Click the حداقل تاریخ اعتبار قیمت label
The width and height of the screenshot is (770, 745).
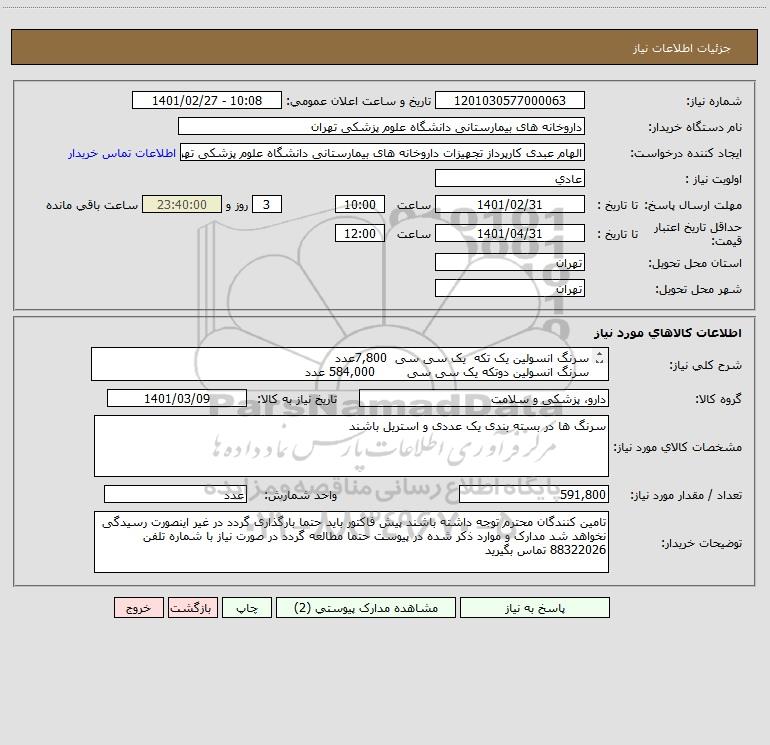coord(697,234)
